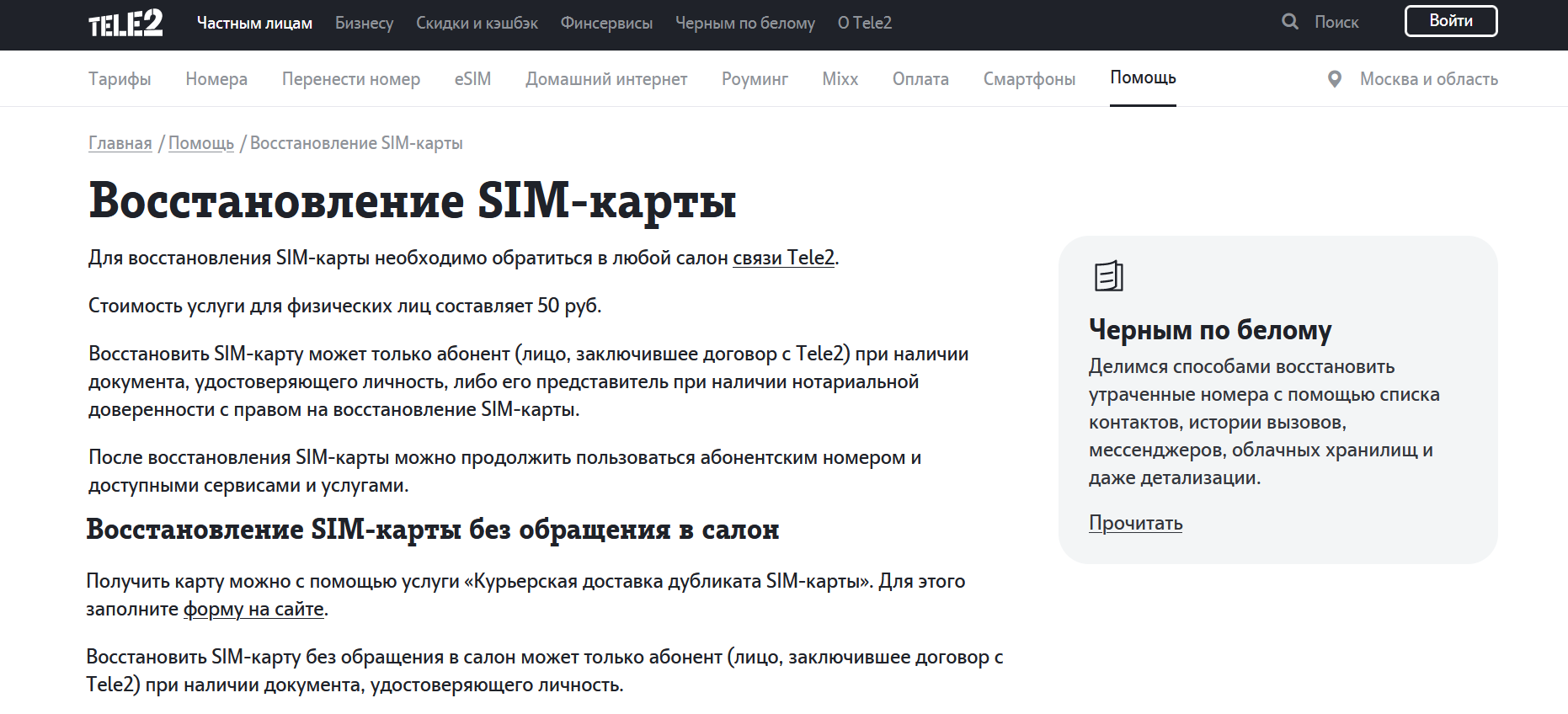Viewport: 1568px width, 714px height.
Task: Click the location pin icon
Action: tap(1335, 79)
